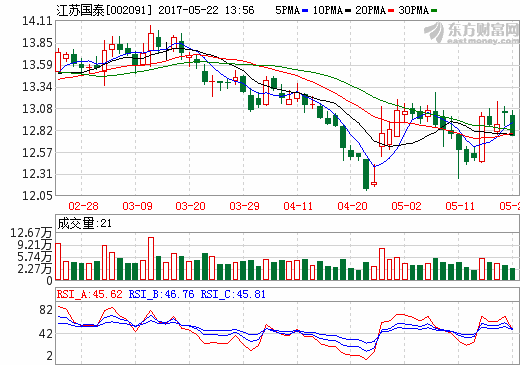Click the green 30PMA legend color swatch
This screenshot has height=365, width=520.
pyautogui.click(x=434, y=11)
